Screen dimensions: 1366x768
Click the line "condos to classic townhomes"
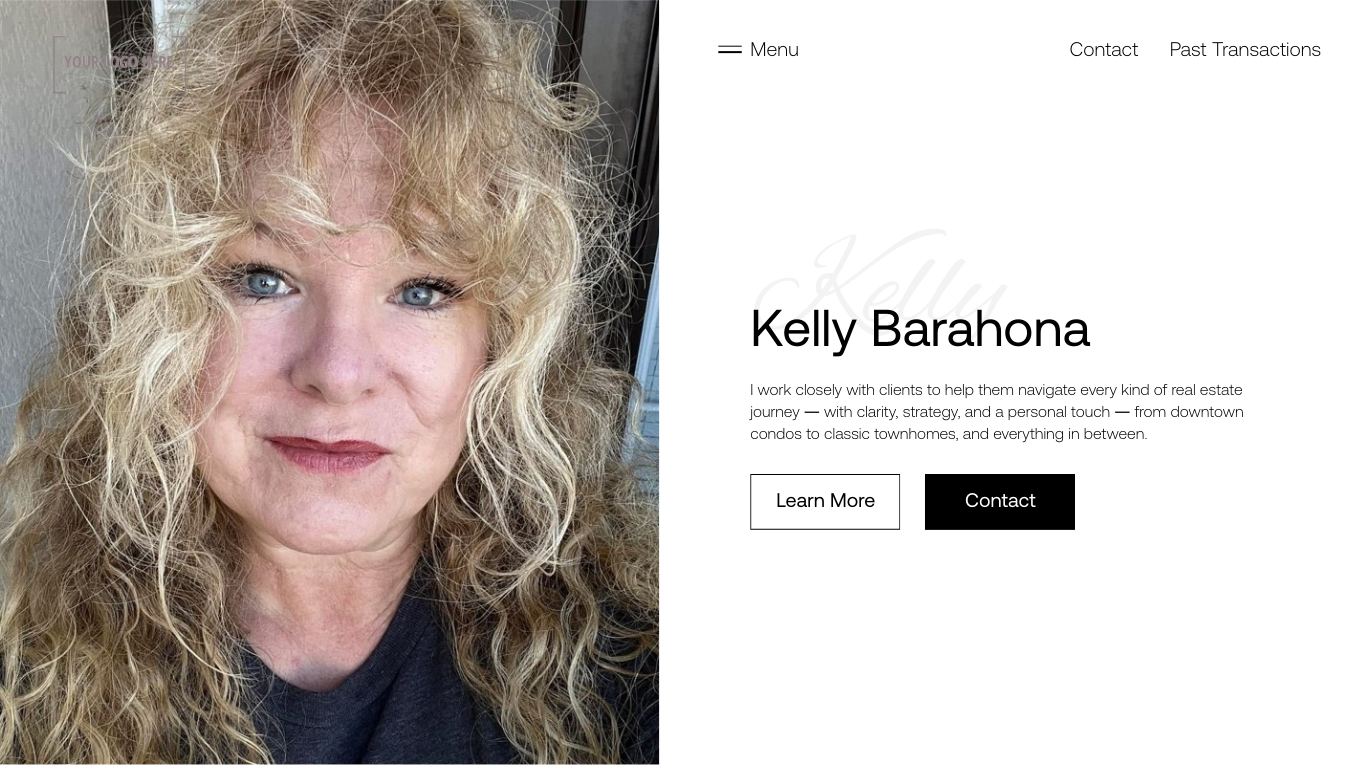pos(948,434)
